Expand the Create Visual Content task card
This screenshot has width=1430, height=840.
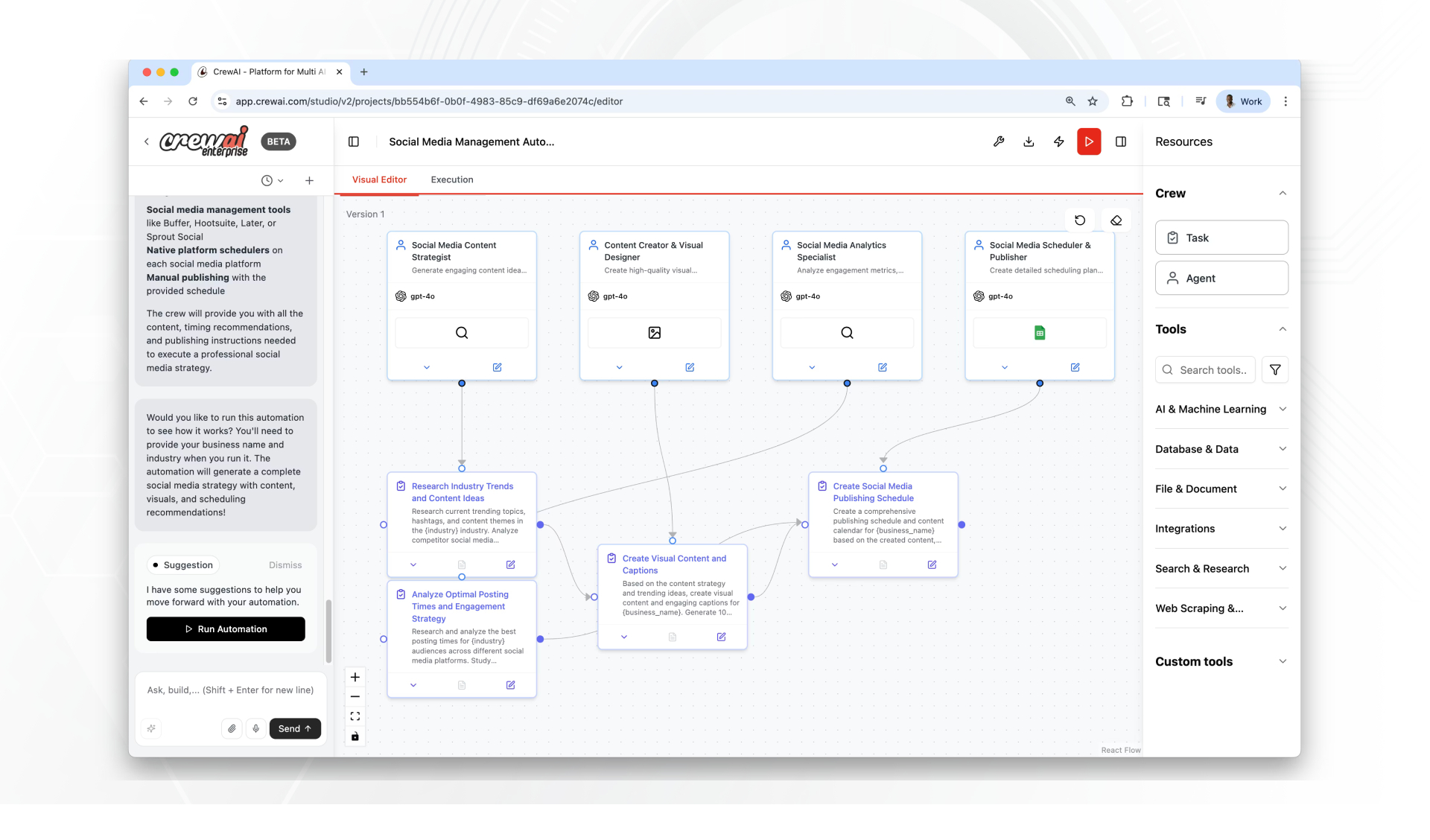[624, 637]
